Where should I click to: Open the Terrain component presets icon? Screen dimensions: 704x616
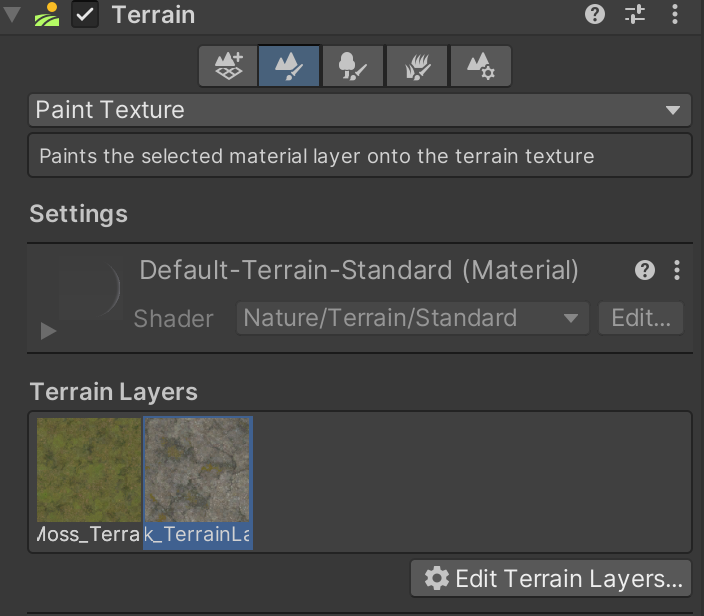coord(636,15)
